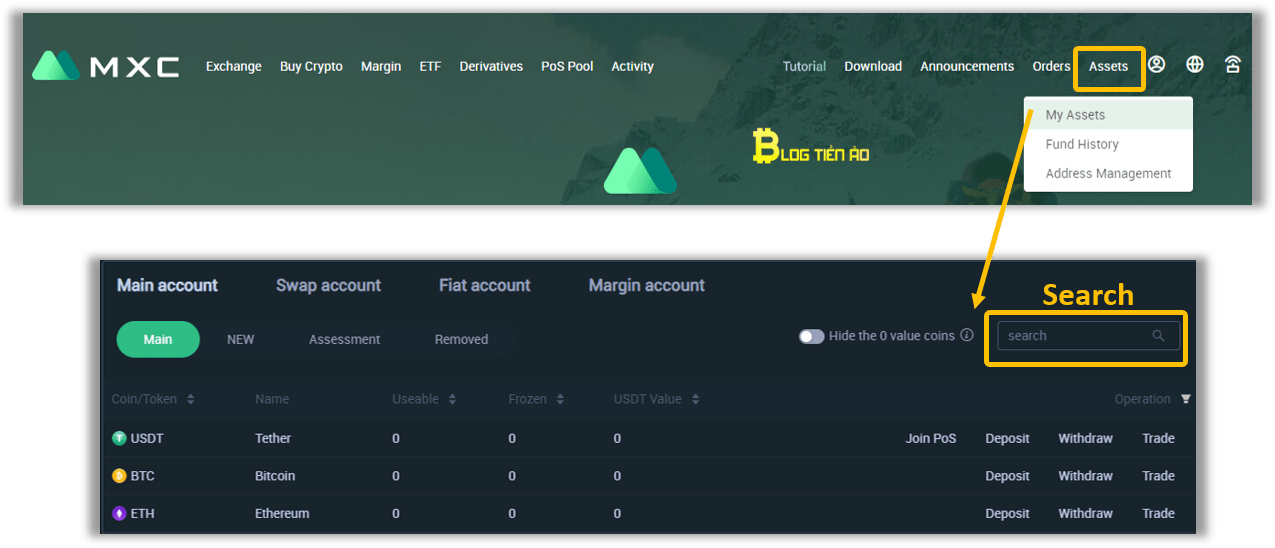This screenshot has width=1275, height=548.
Task: Switch to Fiat account tab
Action: tap(485, 285)
